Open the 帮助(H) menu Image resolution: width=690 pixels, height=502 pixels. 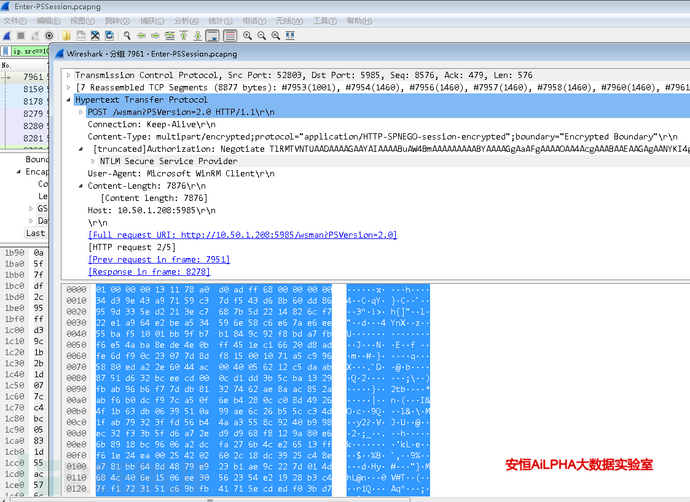(x=359, y=21)
